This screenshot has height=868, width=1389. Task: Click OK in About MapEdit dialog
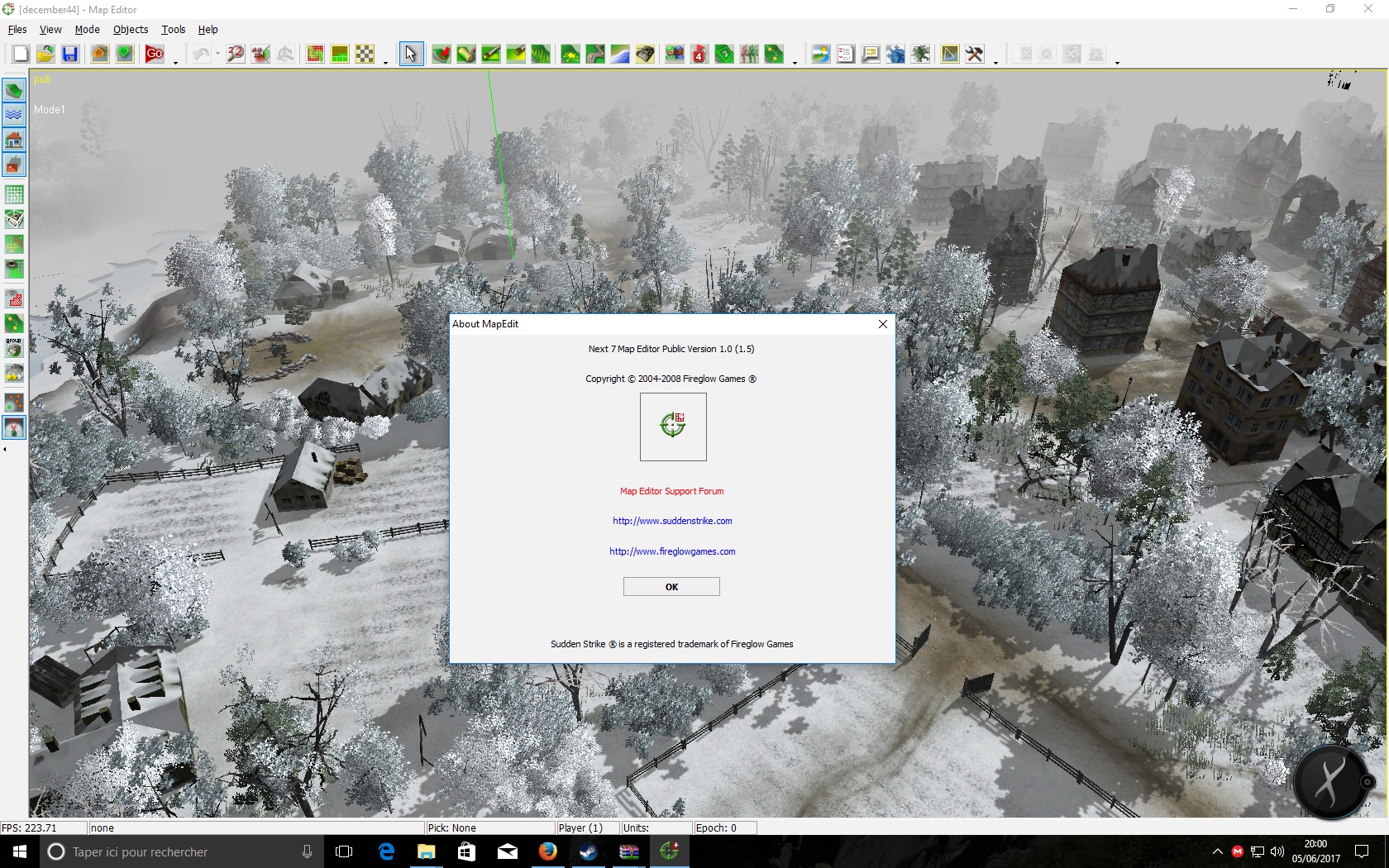click(x=671, y=587)
